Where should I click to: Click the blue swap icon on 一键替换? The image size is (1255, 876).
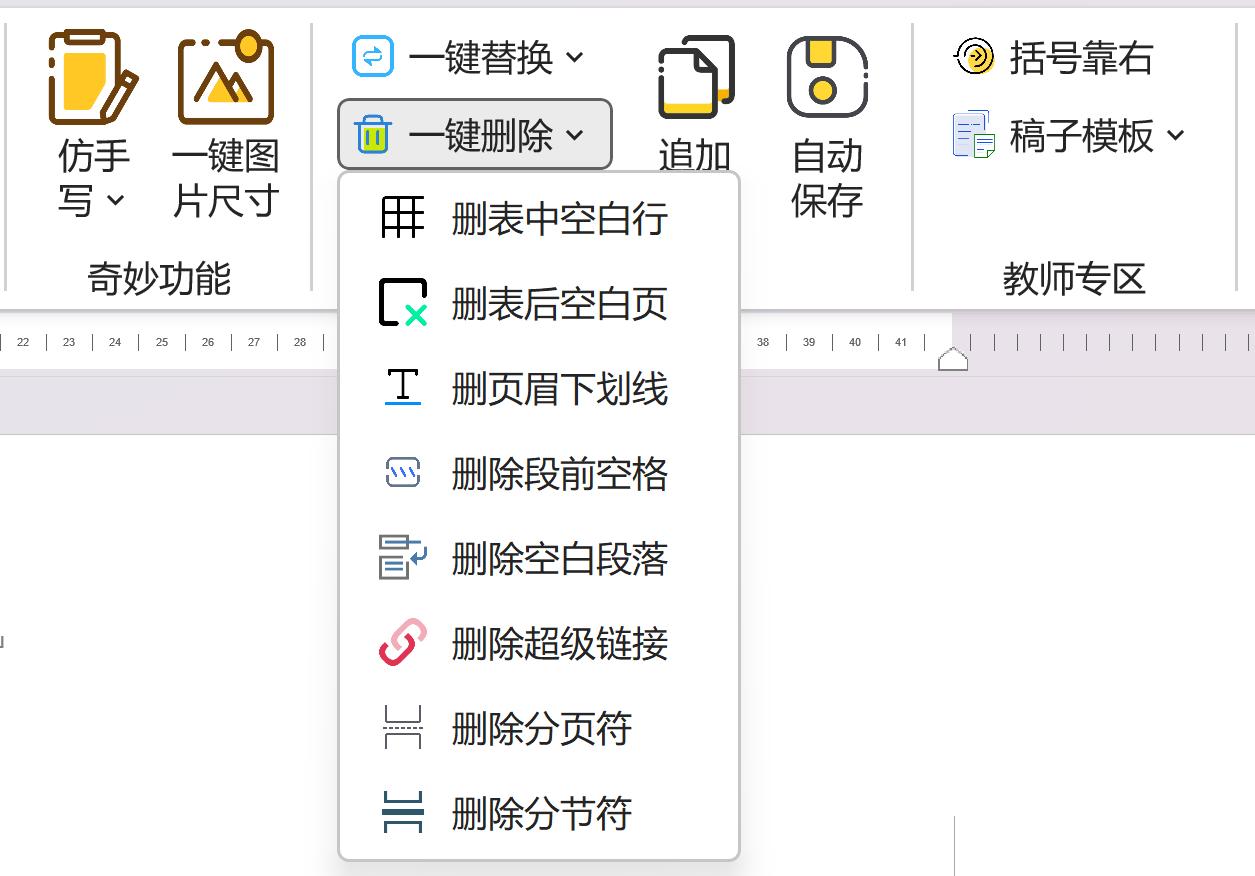point(371,56)
